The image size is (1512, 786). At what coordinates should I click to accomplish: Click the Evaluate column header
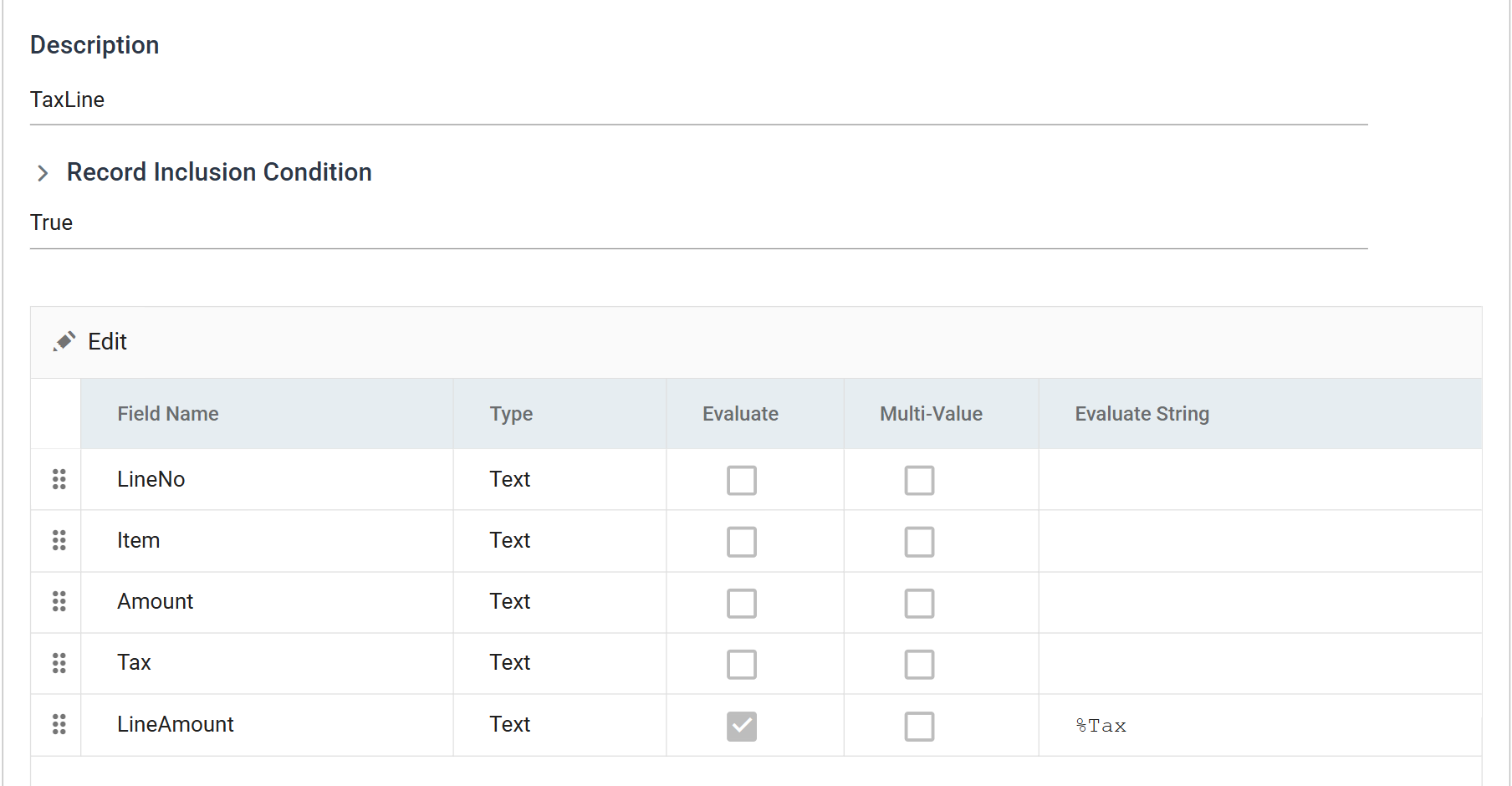(x=755, y=414)
